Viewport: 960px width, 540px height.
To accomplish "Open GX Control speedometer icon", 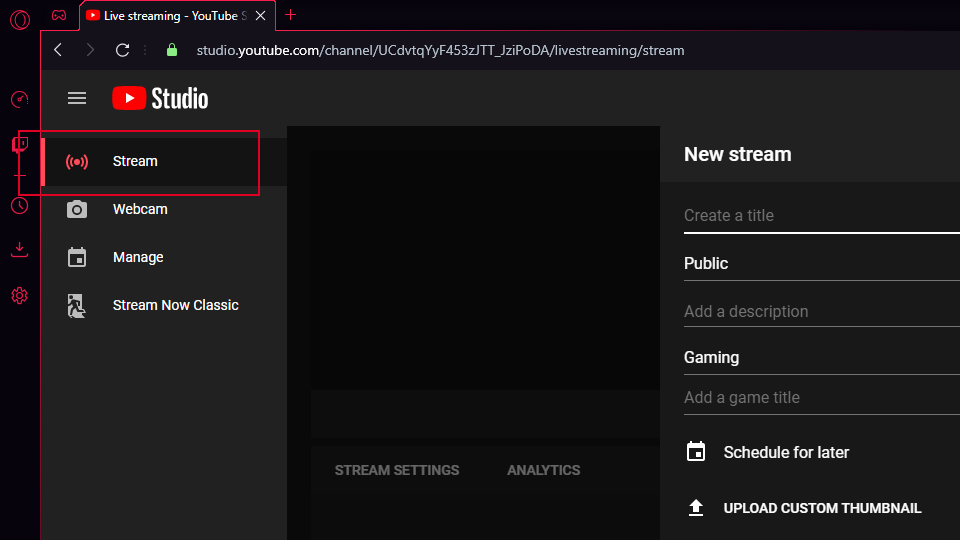I will pos(20,99).
